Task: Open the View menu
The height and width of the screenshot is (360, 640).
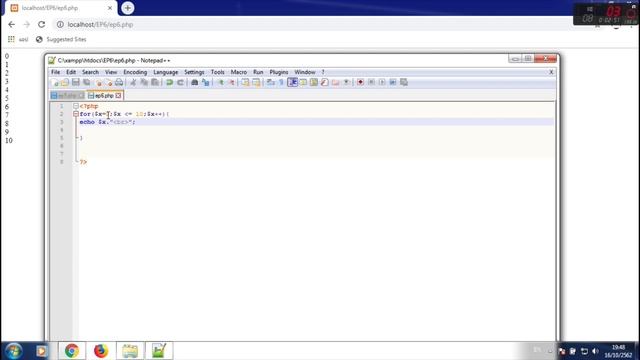Action: 111,72
